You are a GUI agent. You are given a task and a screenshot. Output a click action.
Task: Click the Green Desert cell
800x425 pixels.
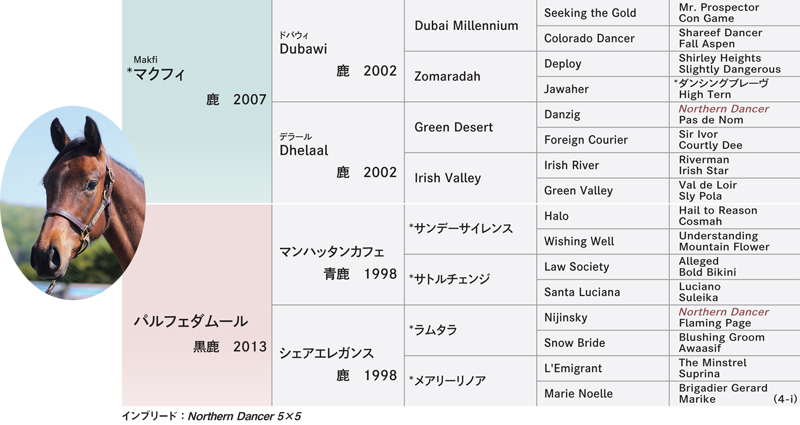click(453, 127)
